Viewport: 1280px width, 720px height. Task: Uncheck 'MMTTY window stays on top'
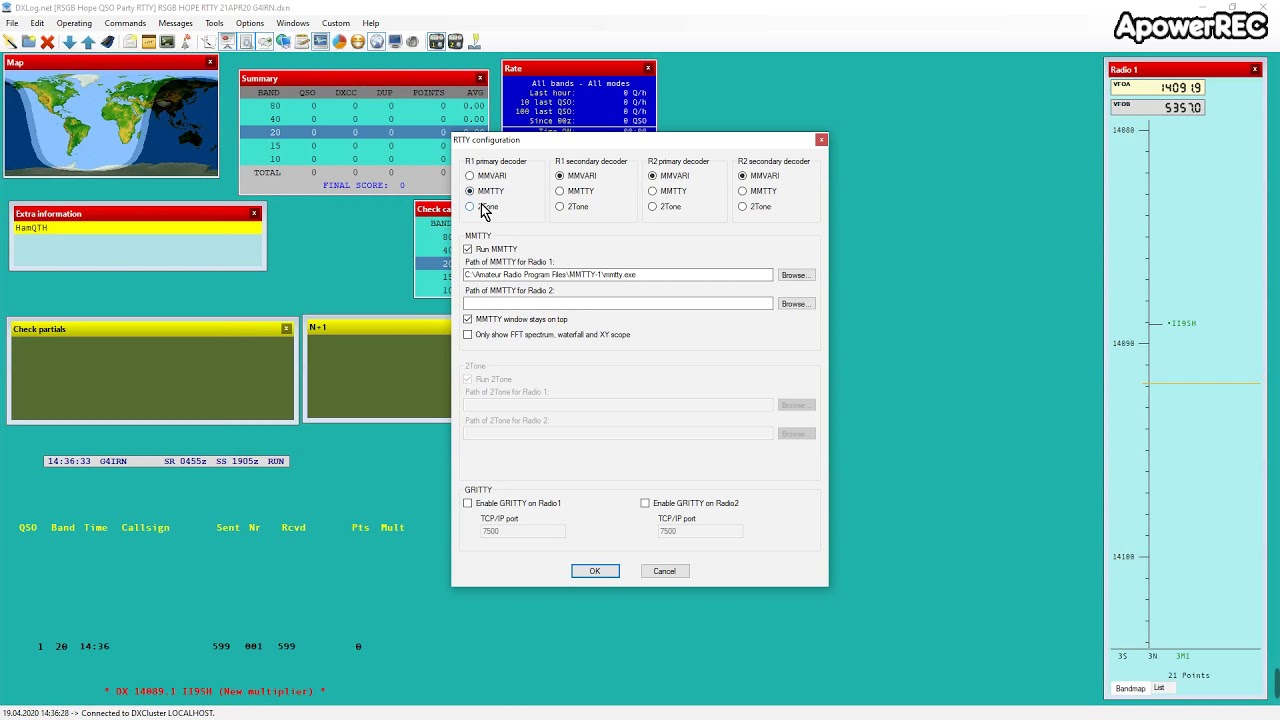pos(468,319)
